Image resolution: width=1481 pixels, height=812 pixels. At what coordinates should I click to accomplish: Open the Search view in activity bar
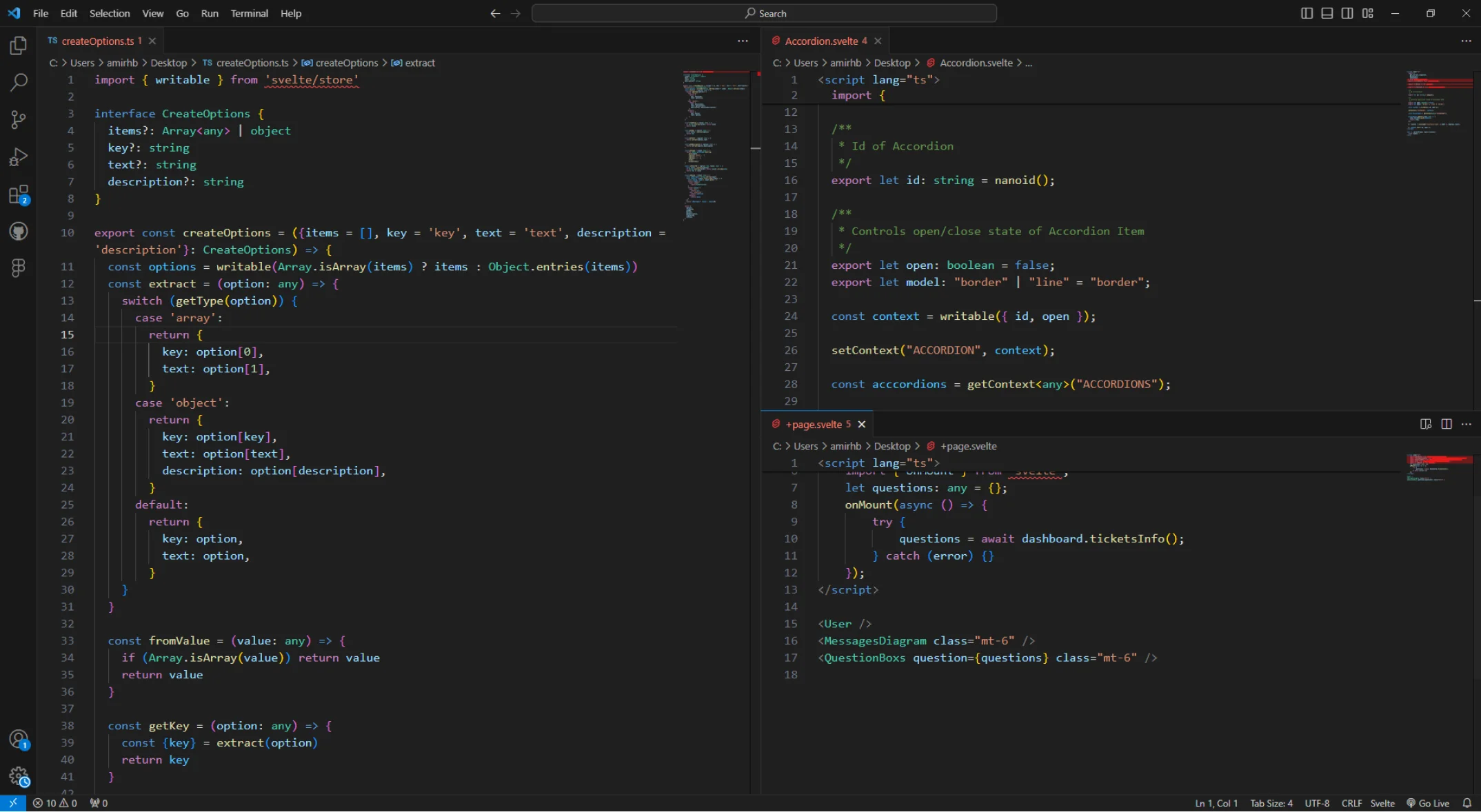click(19, 83)
